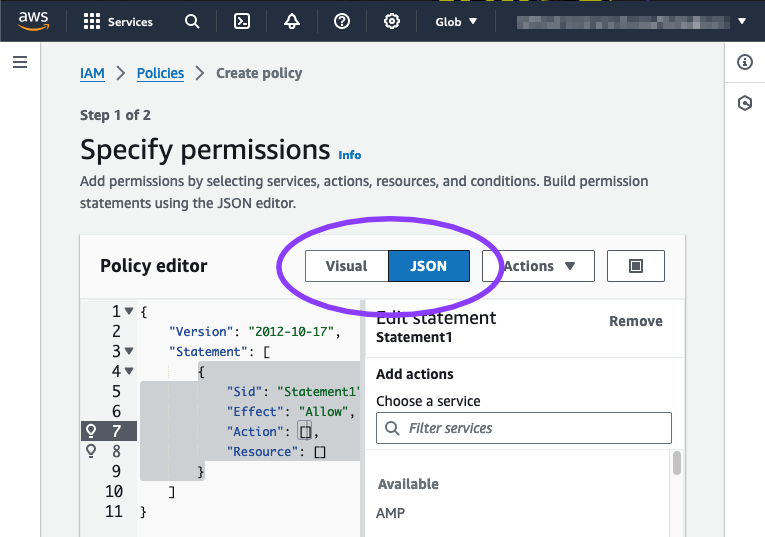Image resolution: width=765 pixels, height=537 pixels.
Task: Open the settings gear in the top bar
Action: tap(391, 21)
